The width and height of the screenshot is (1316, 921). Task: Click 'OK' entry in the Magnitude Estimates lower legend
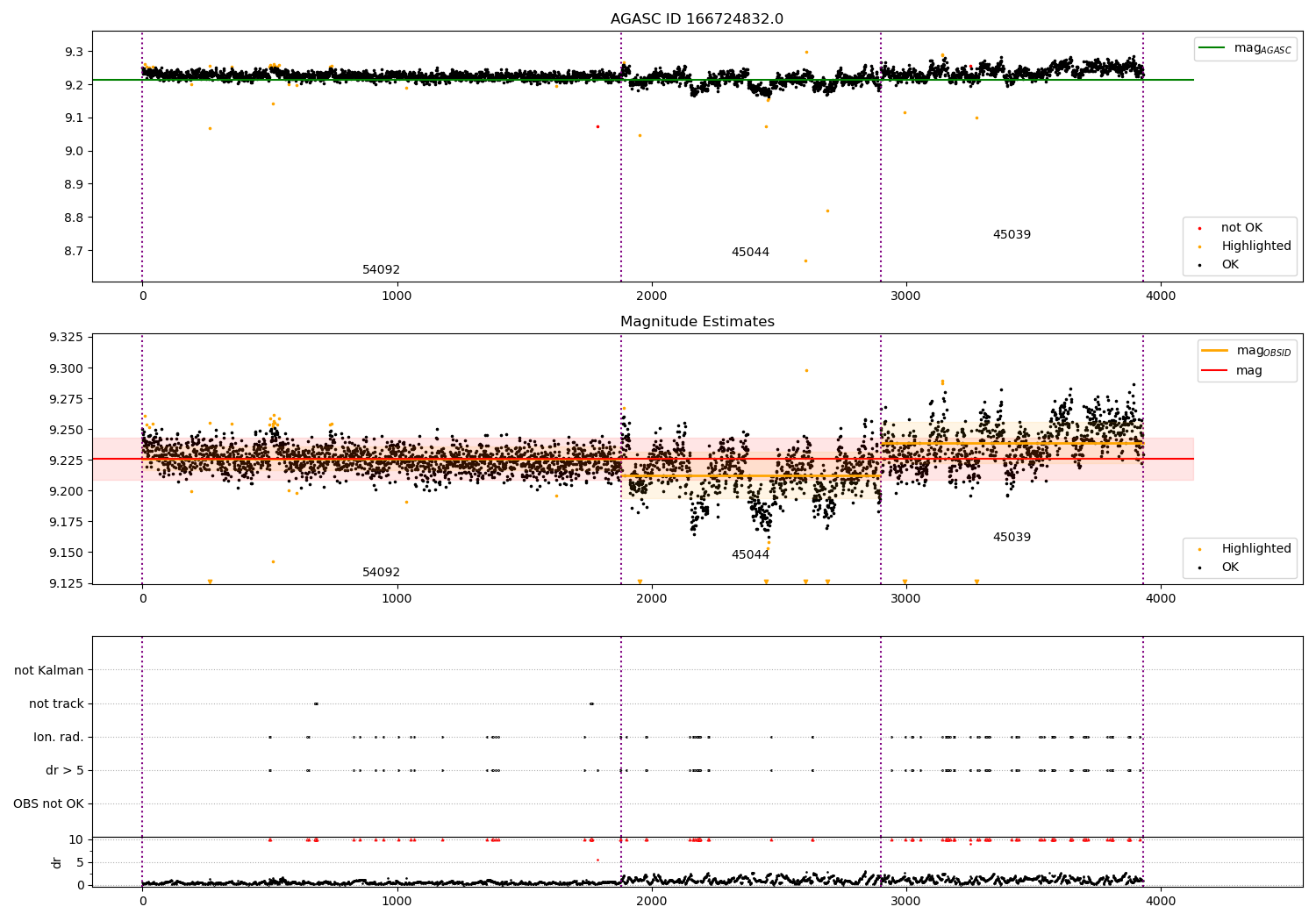(x=1230, y=568)
